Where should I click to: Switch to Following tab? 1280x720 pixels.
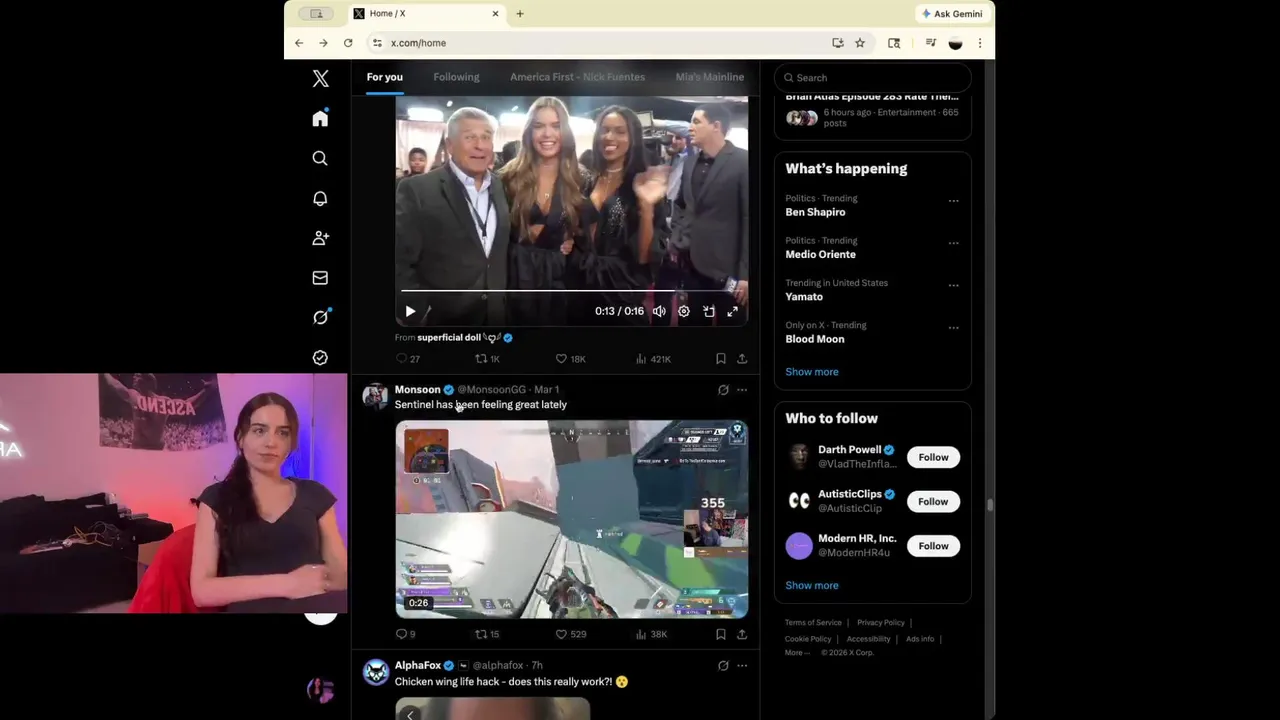click(x=456, y=77)
